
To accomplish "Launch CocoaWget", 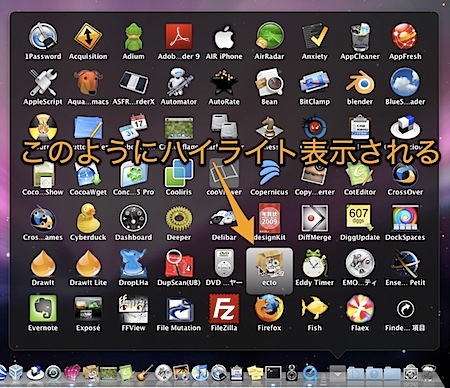I will point(88,175).
